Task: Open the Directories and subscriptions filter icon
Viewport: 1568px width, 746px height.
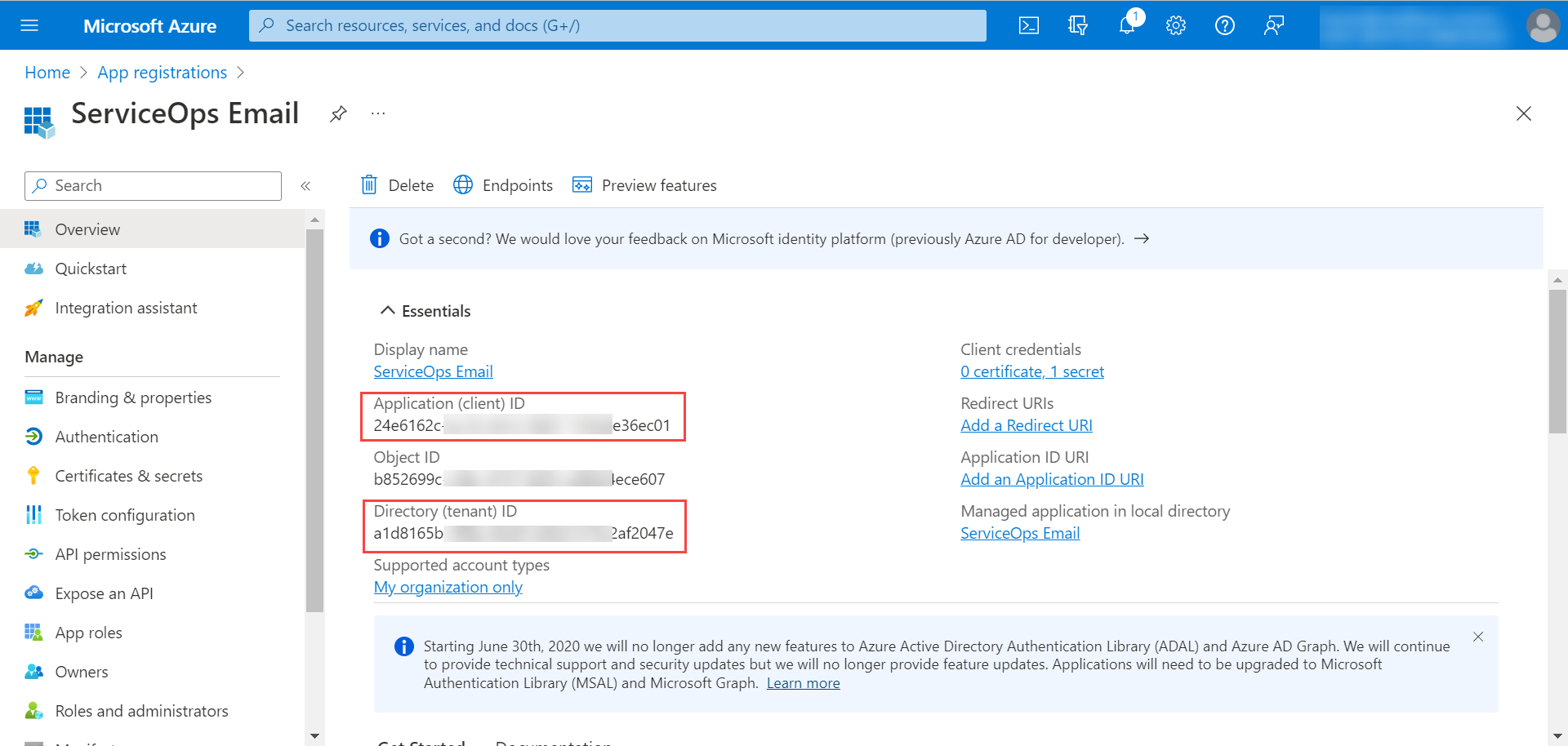Action: [x=1078, y=25]
